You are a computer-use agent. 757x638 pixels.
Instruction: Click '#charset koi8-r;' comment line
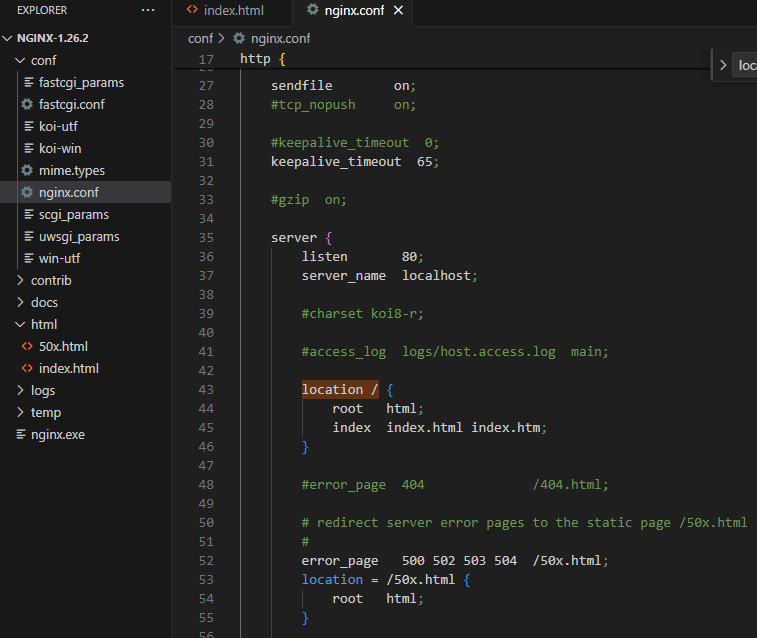(363, 314)
